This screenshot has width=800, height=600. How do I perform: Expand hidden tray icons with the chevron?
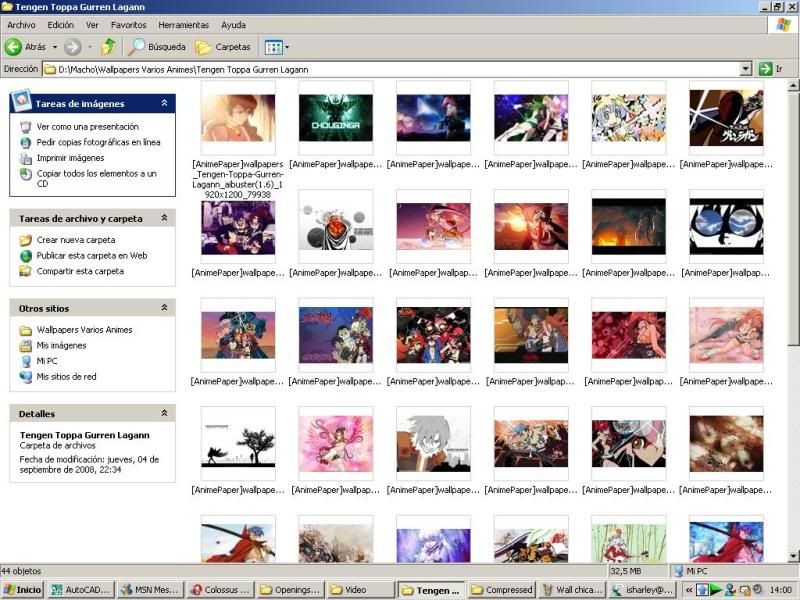tap(689, 590)
